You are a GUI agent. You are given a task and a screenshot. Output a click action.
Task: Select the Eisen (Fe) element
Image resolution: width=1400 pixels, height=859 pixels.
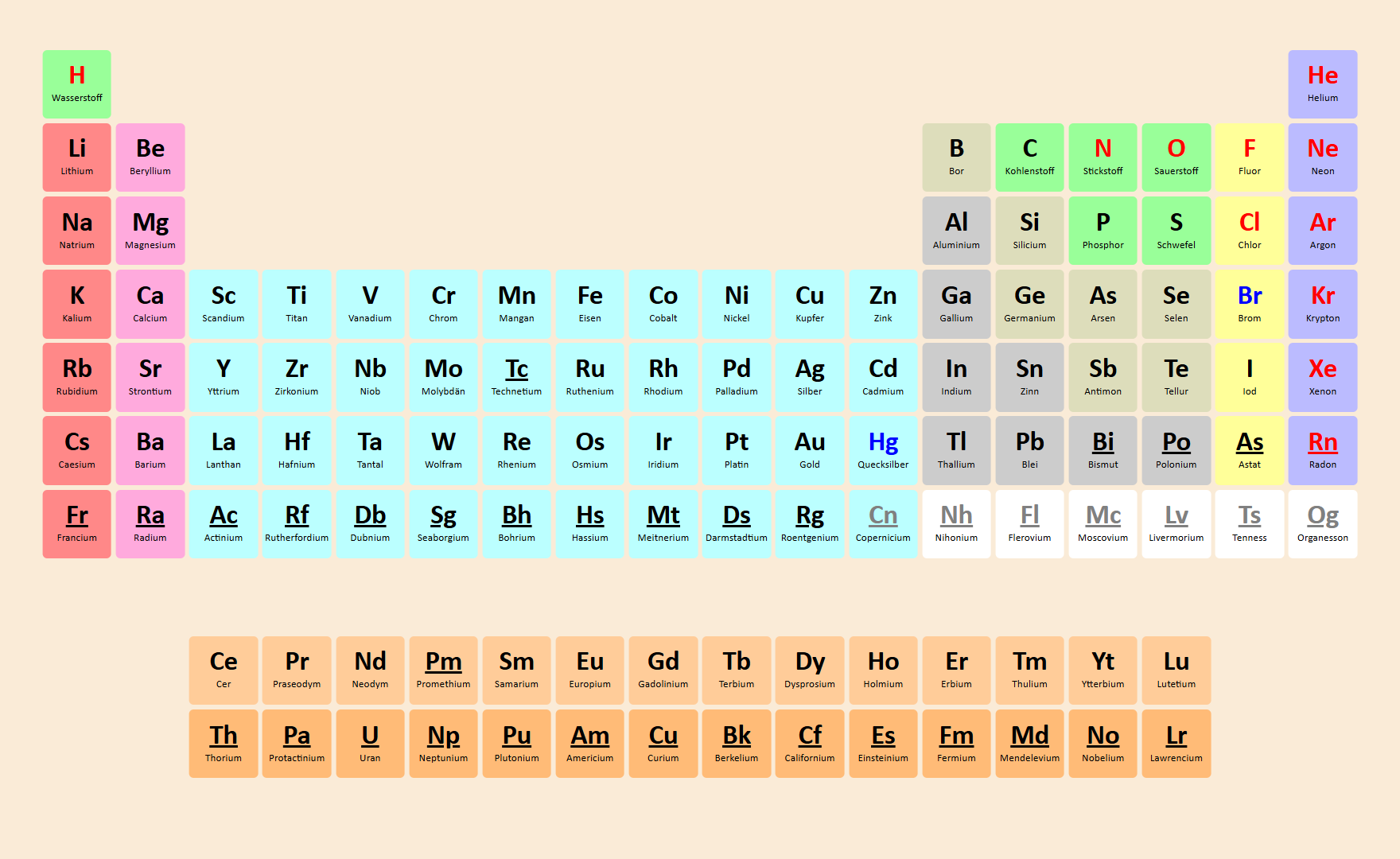point(590,304)
